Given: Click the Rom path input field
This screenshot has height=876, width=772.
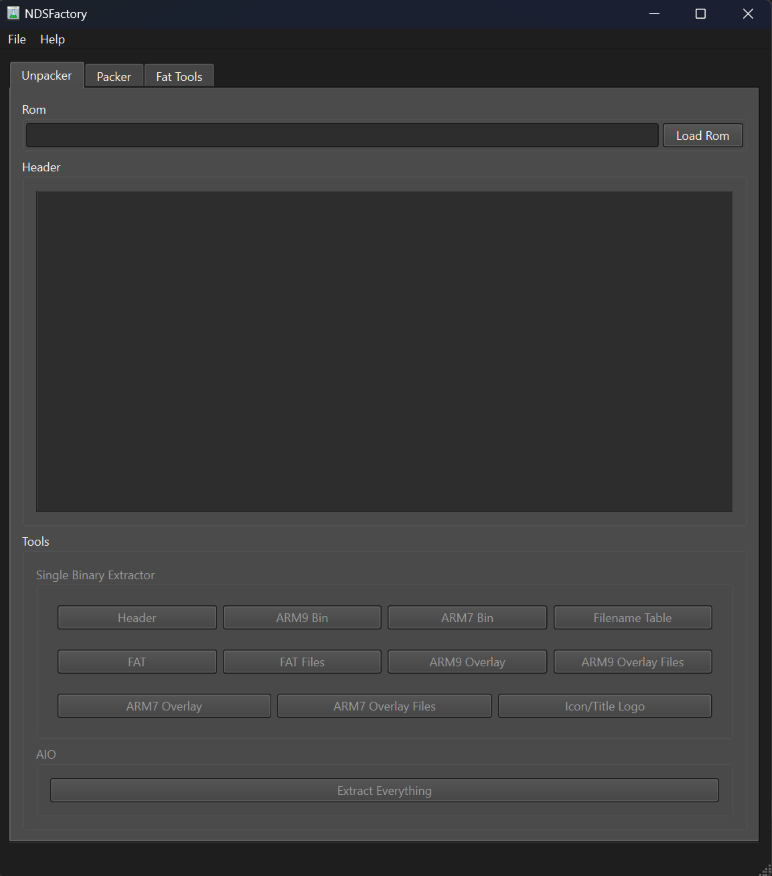Looking at the screenshot, I should pos(342,135).
